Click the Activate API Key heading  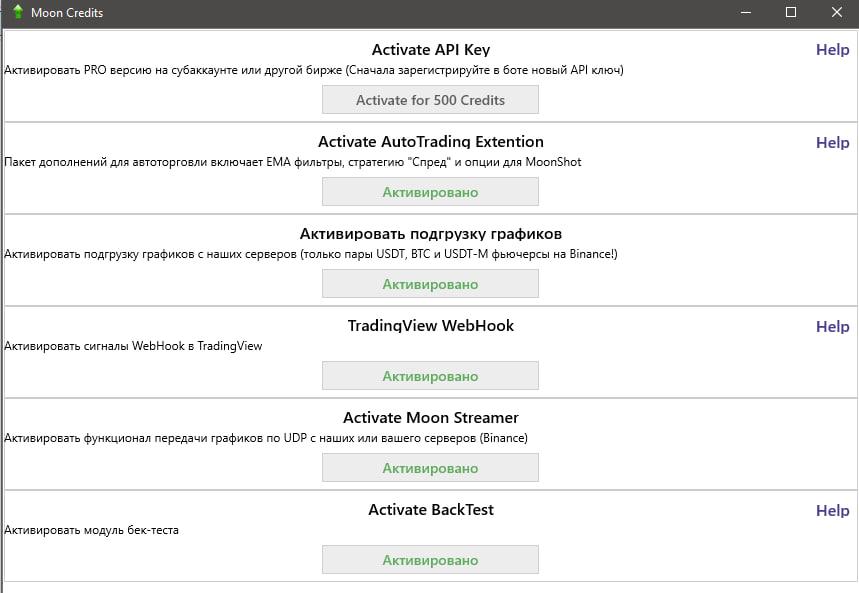pos(430,50)
